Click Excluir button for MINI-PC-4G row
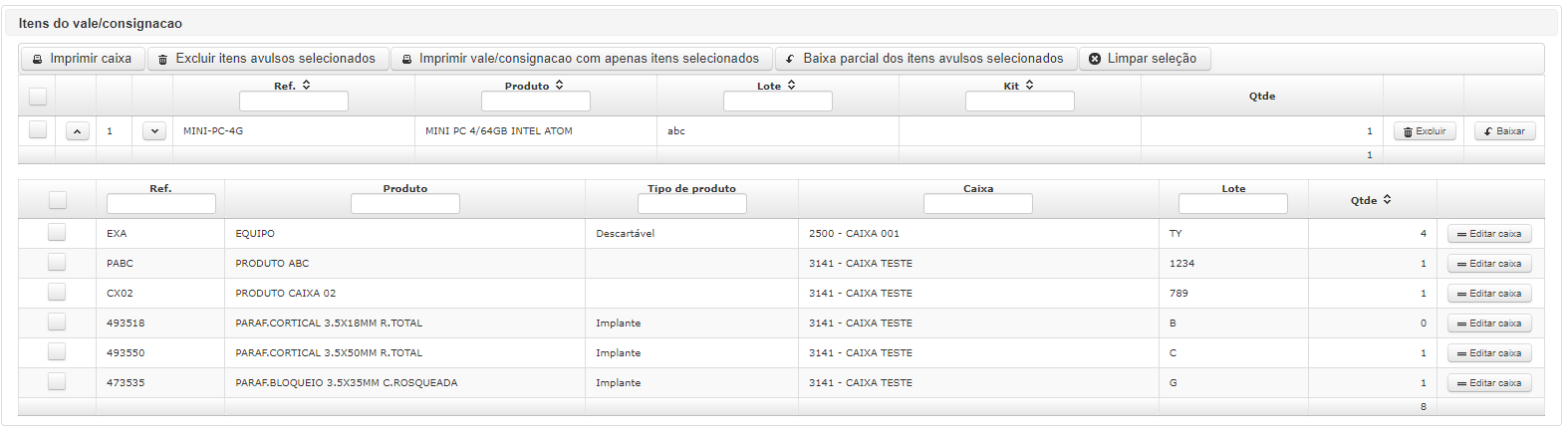The width and height of the screenshot is (1568, 429). (x=1425, y=131)
